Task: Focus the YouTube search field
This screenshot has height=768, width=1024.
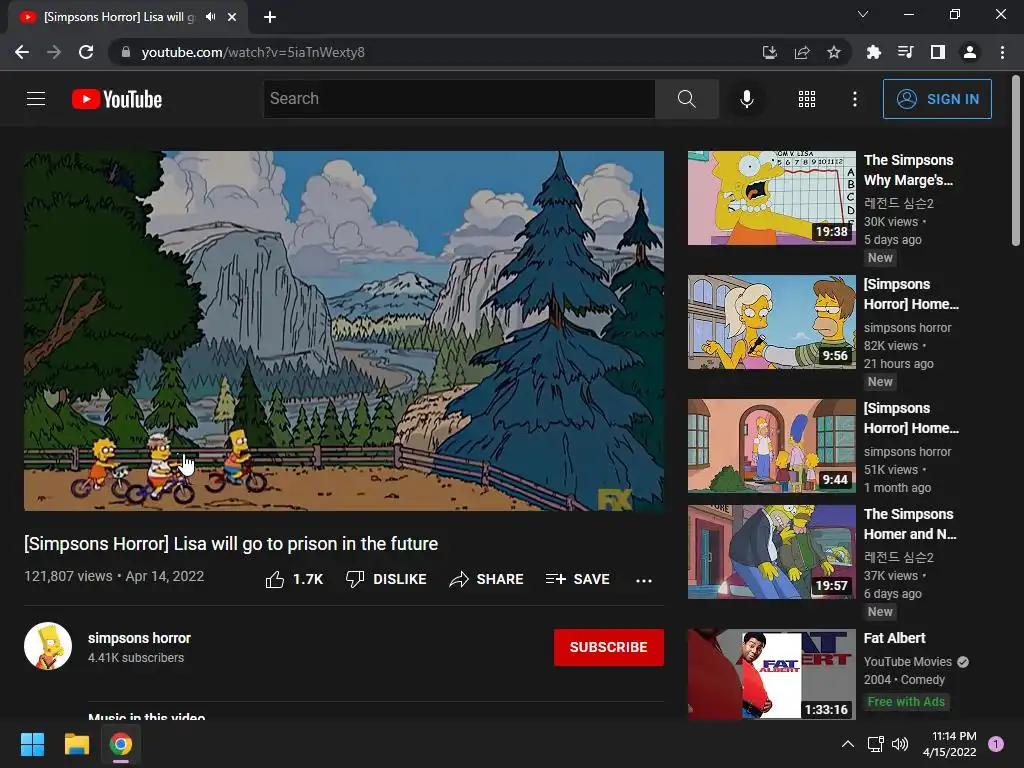Action: click(459, 99)
